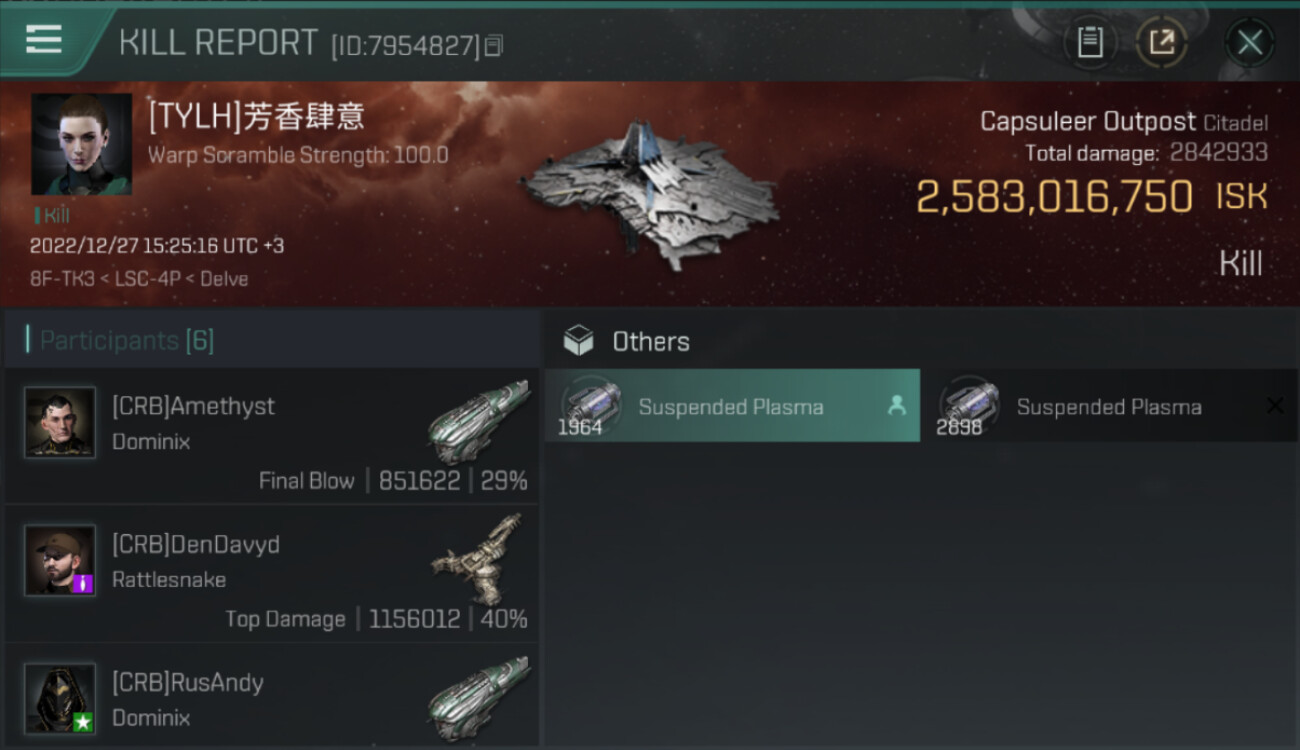The width and height of the screenshot is (1300, 750).
Task: Click victim name [TYLH]芳香肆意
Action: click(x=256, y=116)
